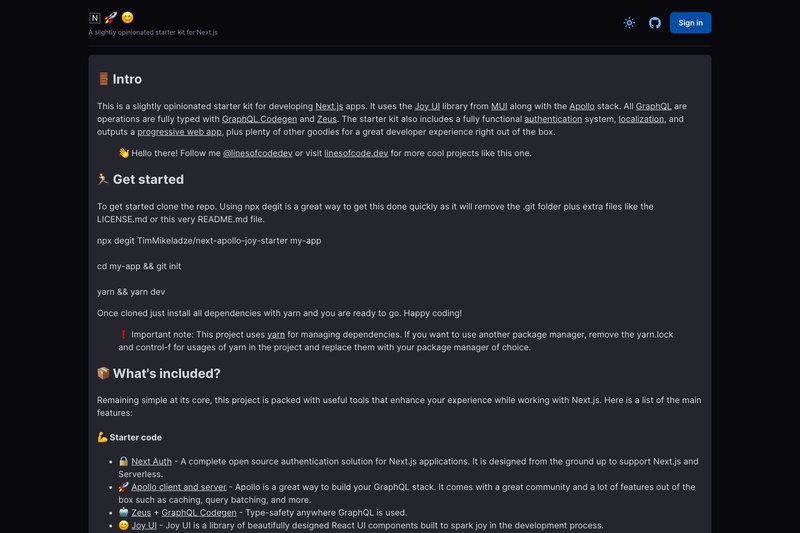Image resolution: width=800 pixels, height=533 pixels.
Task: Follow the @linesofcodedev link
Action: point(258,153)
